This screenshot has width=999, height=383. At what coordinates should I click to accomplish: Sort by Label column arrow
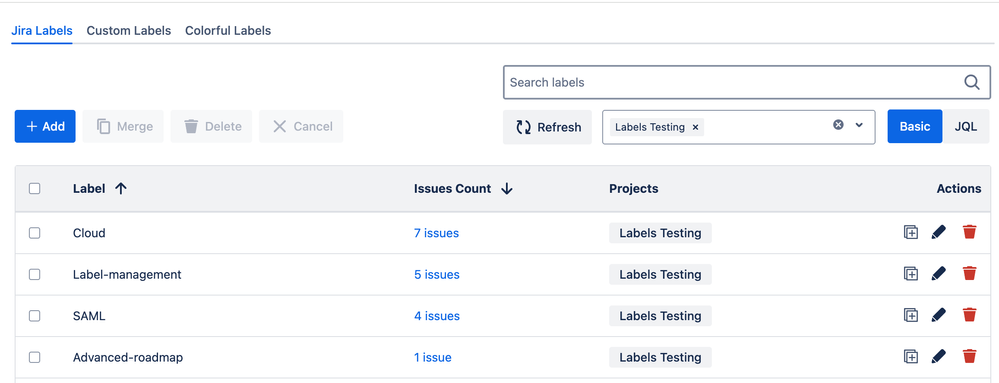click(120, 189)
